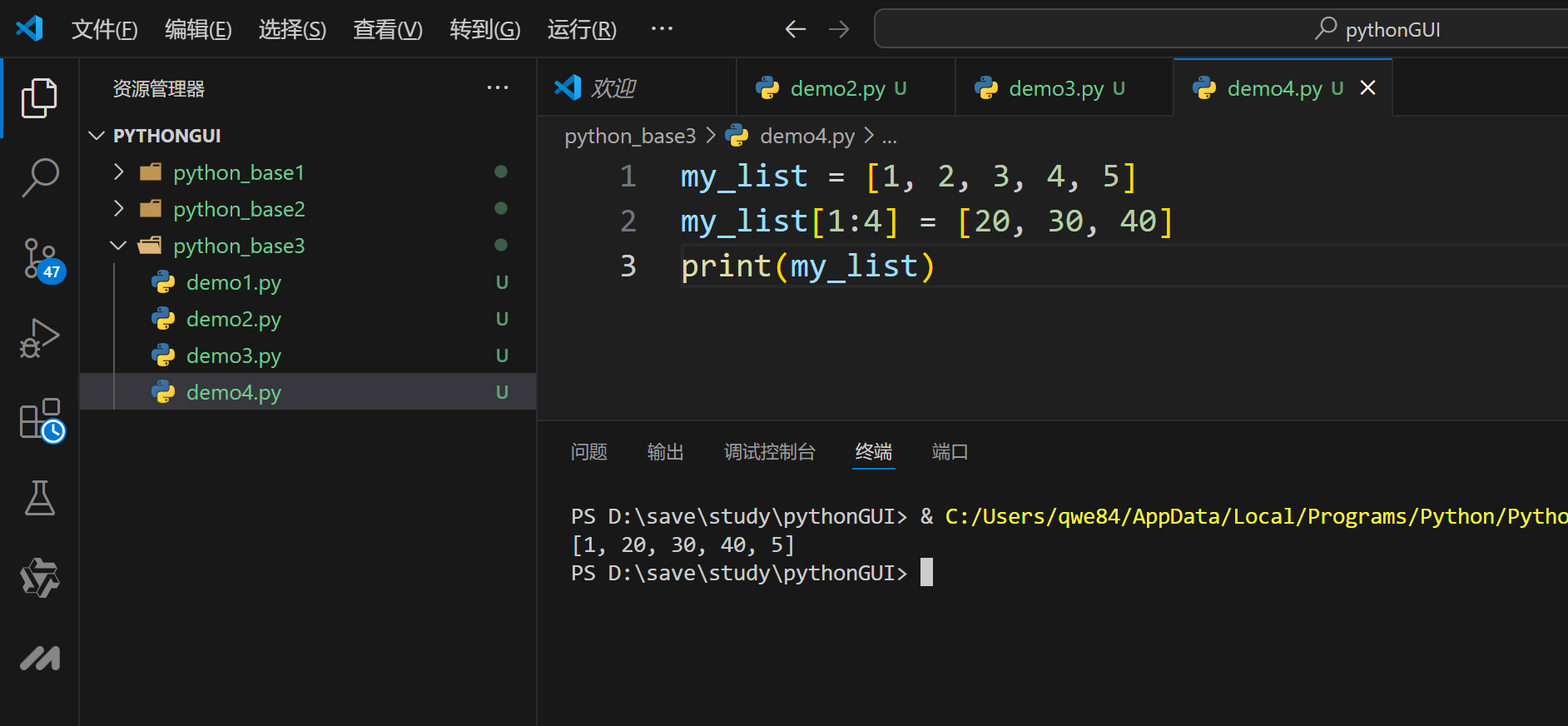Open the Explorer view in activity bar
Viewport: 1568px width, 726px height.
(x=39, y=98)
